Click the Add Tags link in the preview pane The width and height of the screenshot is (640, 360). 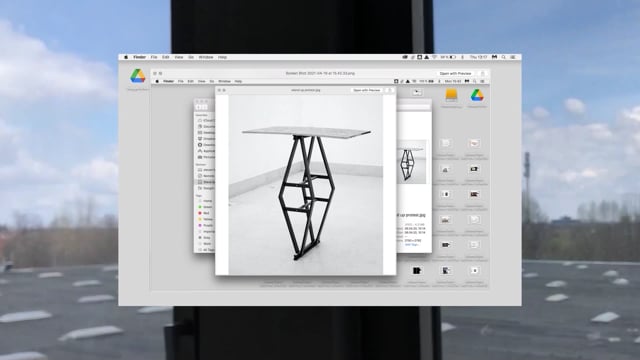point(411,245)
